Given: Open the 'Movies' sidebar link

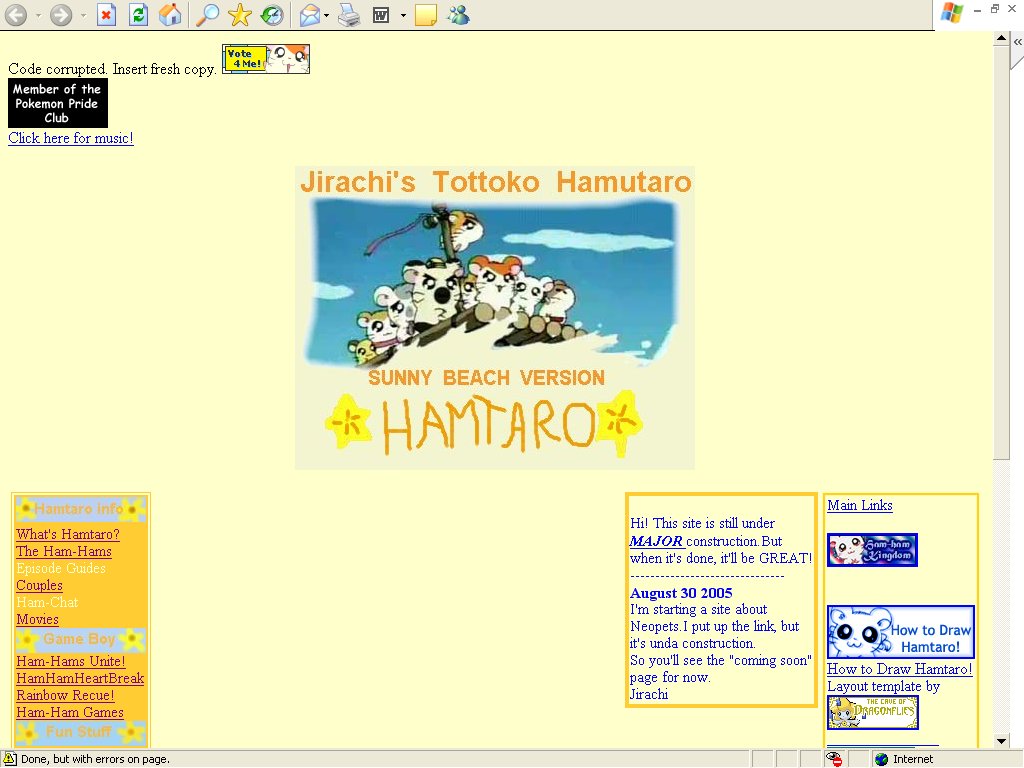Looking at the screenshot, I should pos(37,619).
